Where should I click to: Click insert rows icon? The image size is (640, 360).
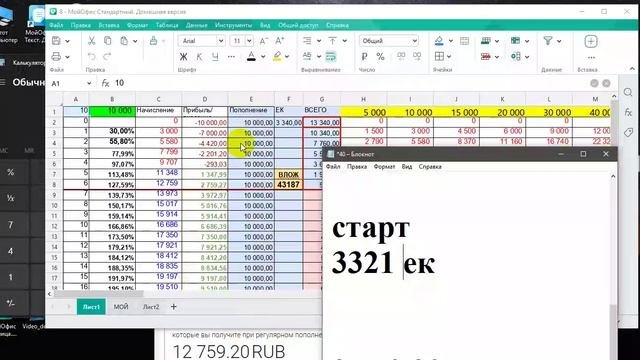click(x=486, y=41)
